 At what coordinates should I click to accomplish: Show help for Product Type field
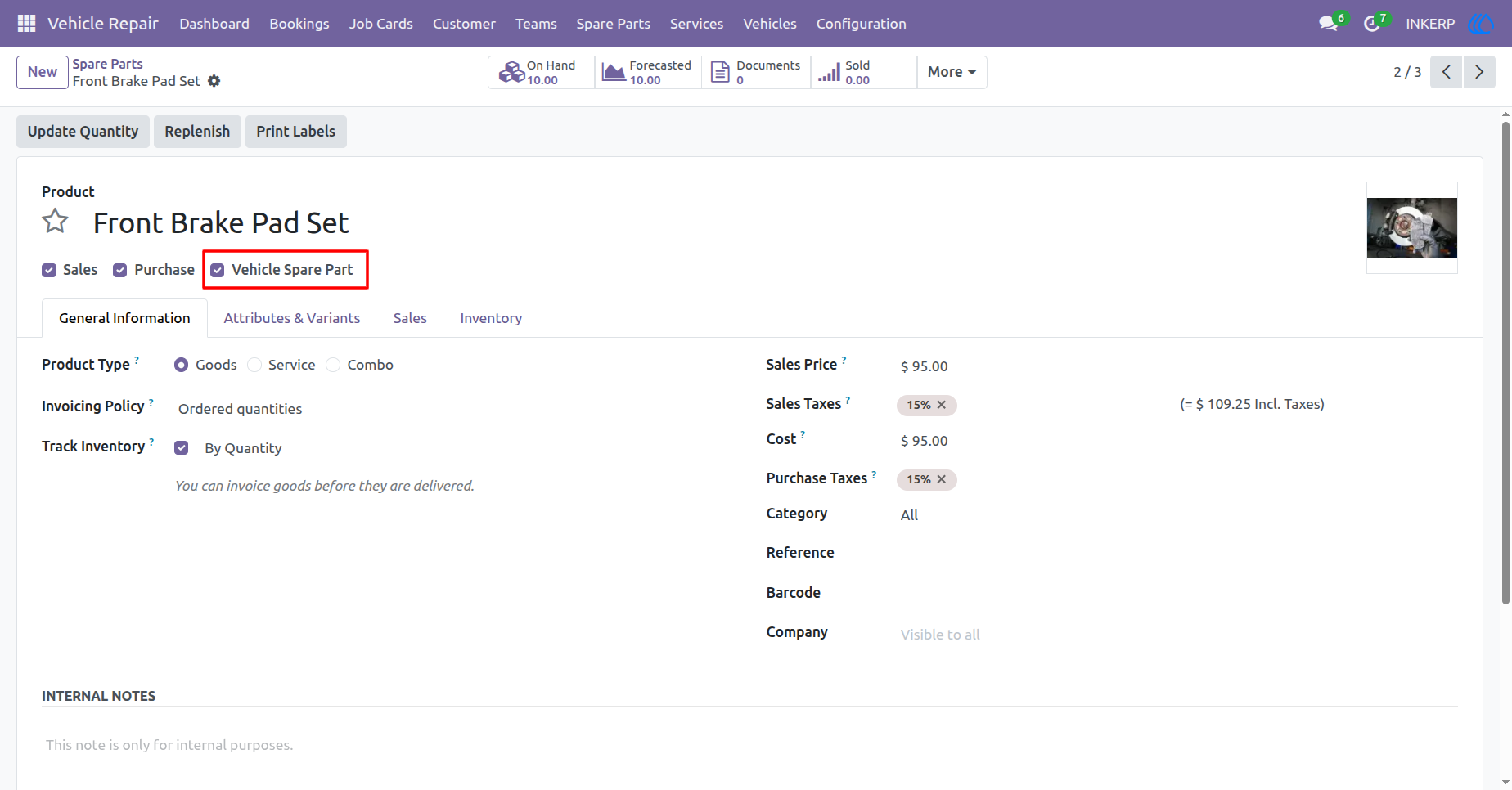(x=137, y=360)
